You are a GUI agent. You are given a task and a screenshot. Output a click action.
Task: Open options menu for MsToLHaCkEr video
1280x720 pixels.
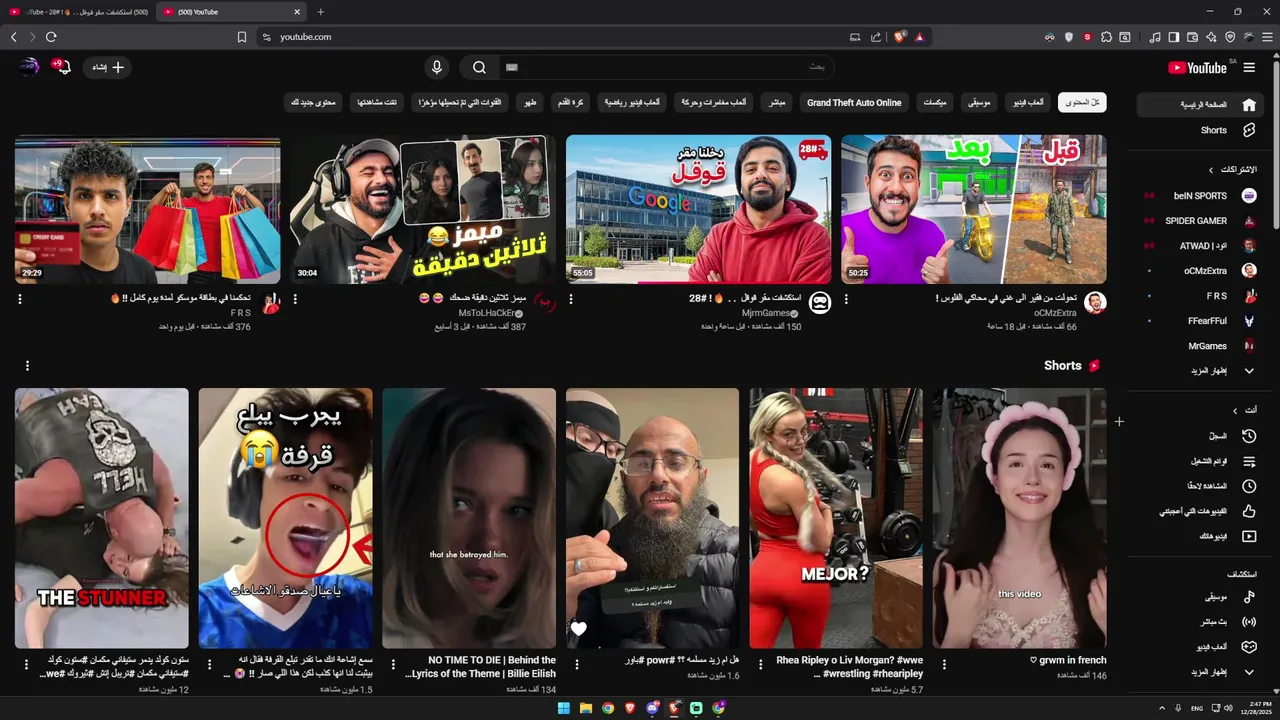pyautogui.click(x=295, y=299)
